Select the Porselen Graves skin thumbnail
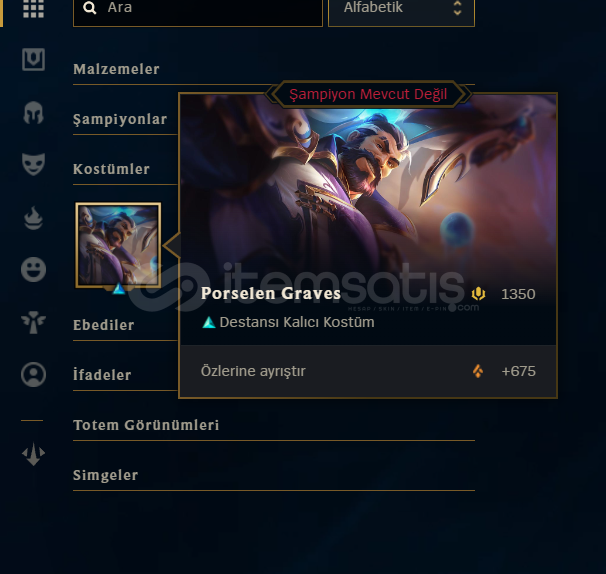This screenshot has width=606, height=574. [x=118, y=245]
